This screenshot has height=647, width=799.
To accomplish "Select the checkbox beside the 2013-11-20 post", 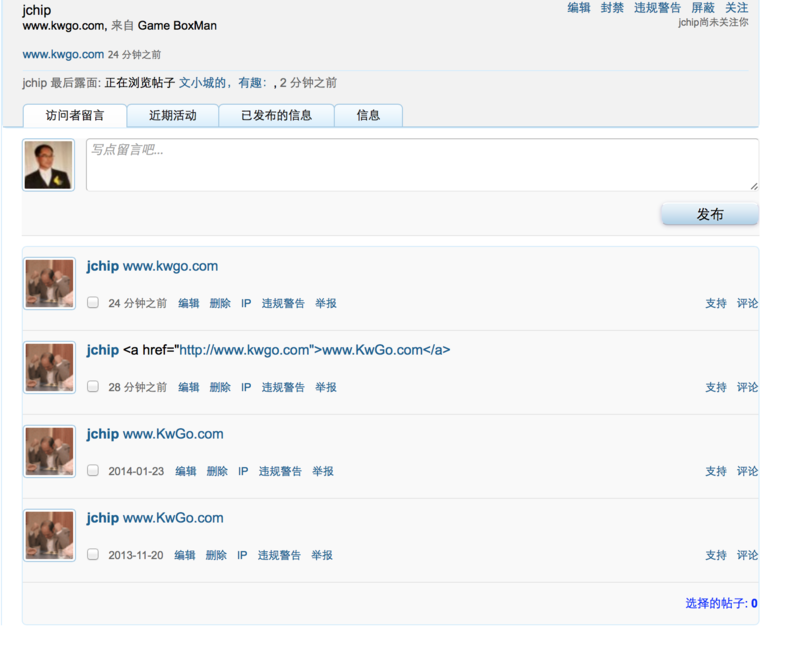I will (93, 554).
